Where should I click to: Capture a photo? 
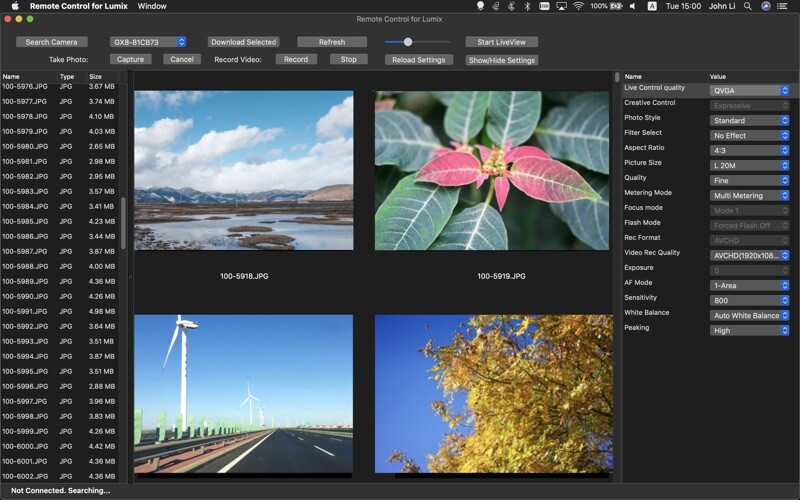[x=130, y=59]
